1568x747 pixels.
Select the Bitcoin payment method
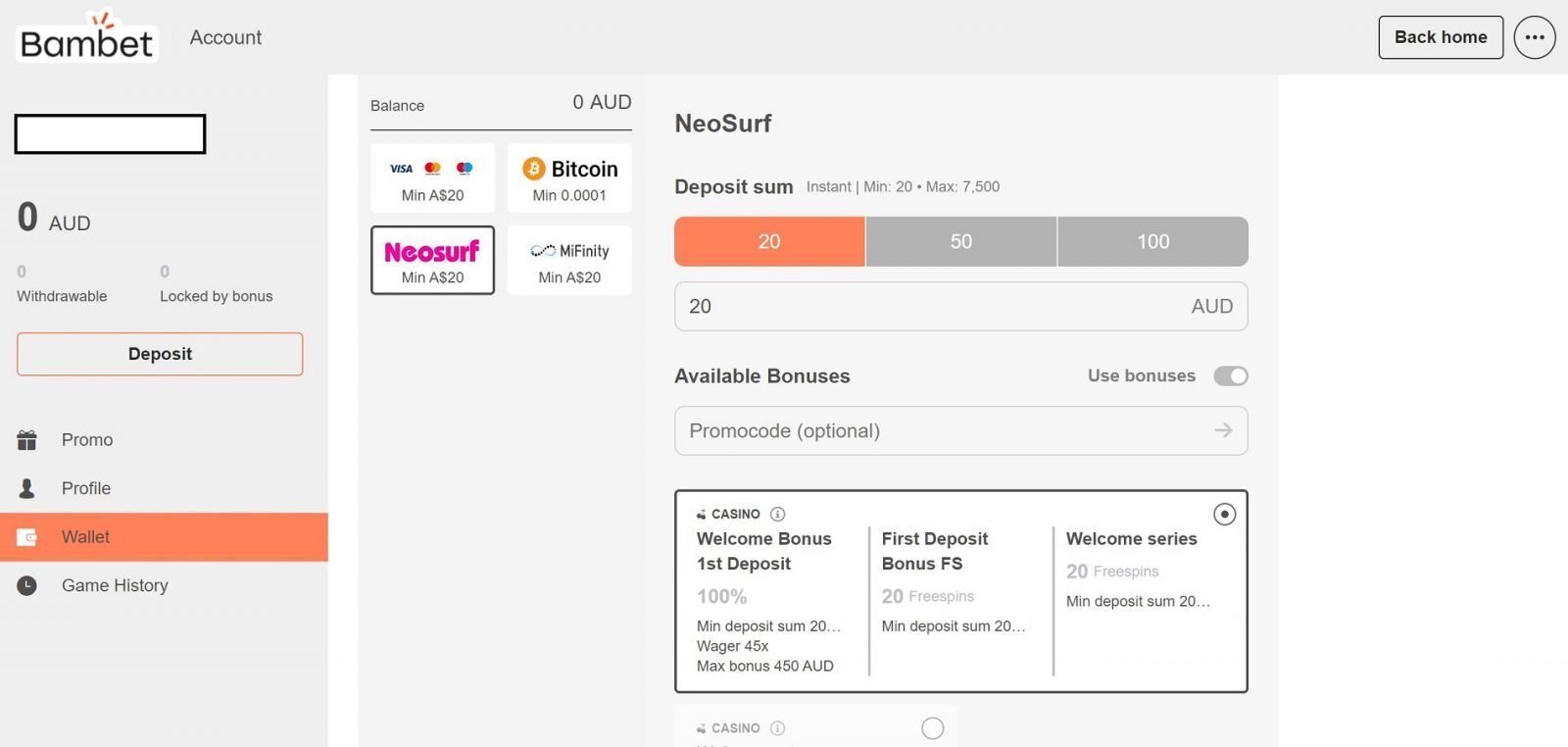pos(569,178)
